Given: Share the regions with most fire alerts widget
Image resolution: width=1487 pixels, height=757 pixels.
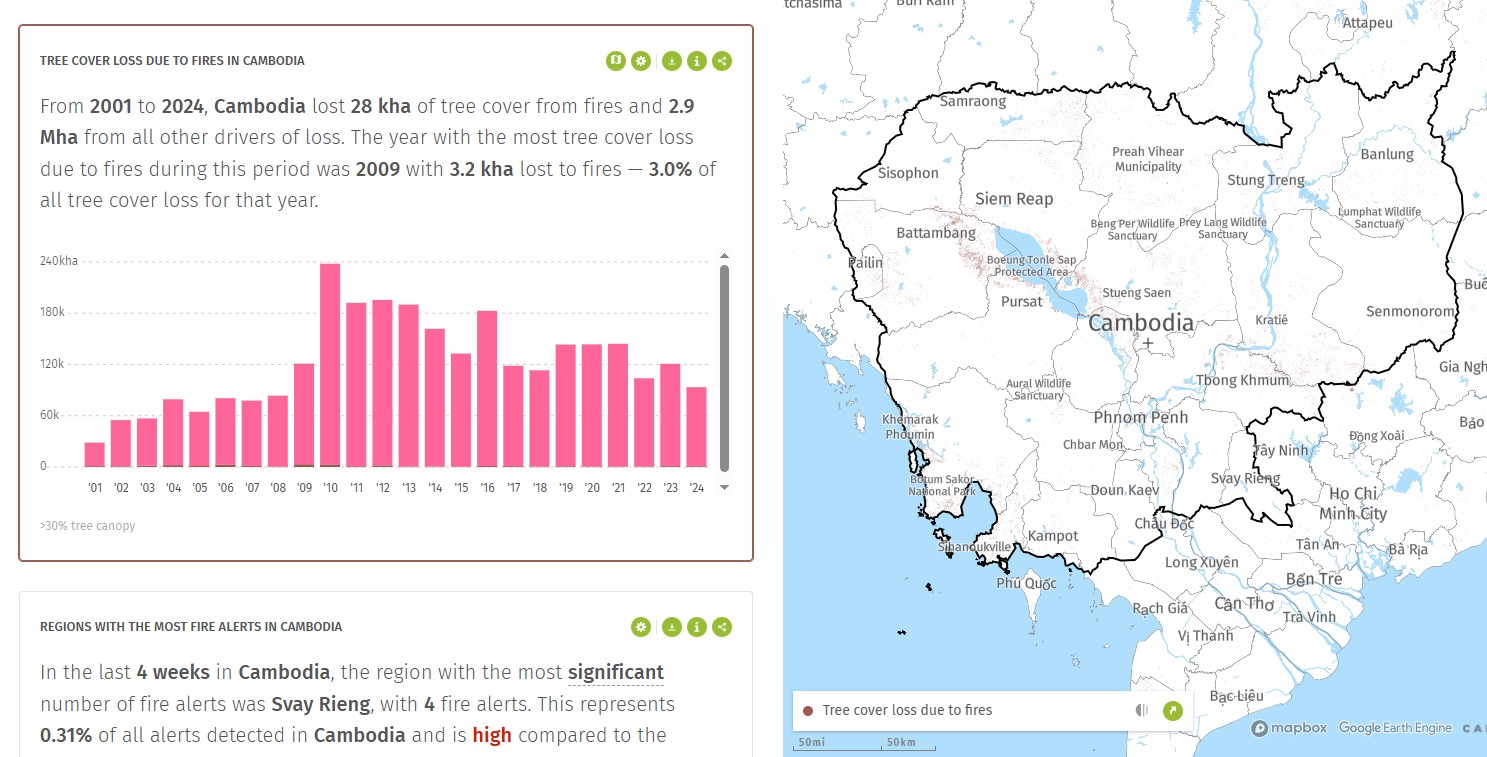Looking at the screenshot, I should (x=722, y=627).
